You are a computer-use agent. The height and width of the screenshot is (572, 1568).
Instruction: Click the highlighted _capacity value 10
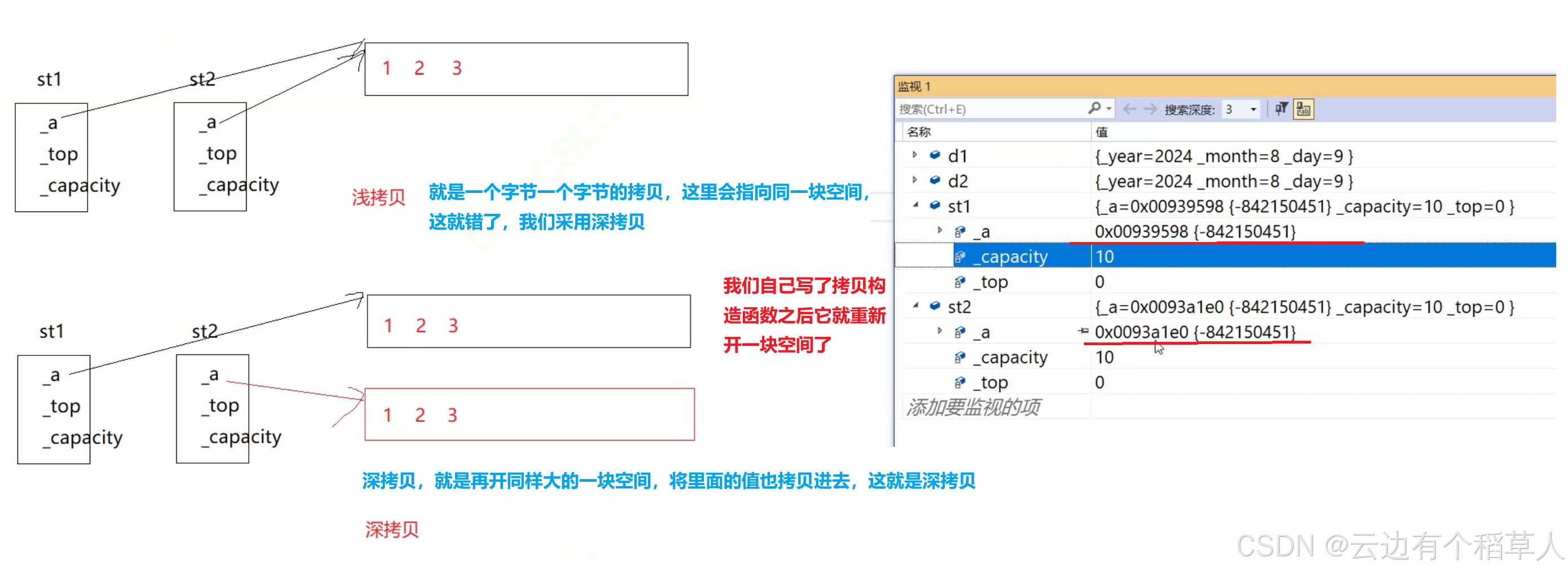coord(1105,257)
